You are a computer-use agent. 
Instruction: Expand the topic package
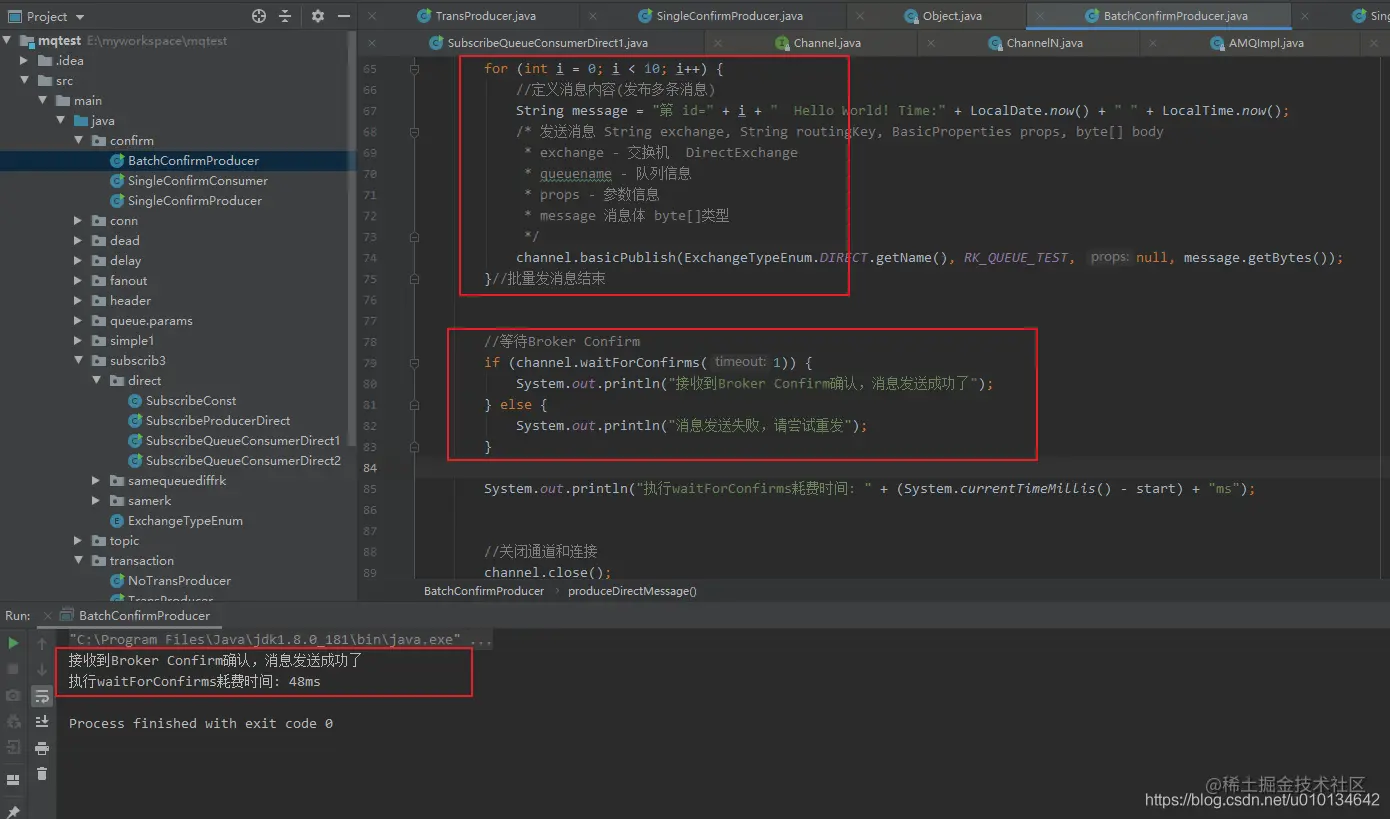78,541
